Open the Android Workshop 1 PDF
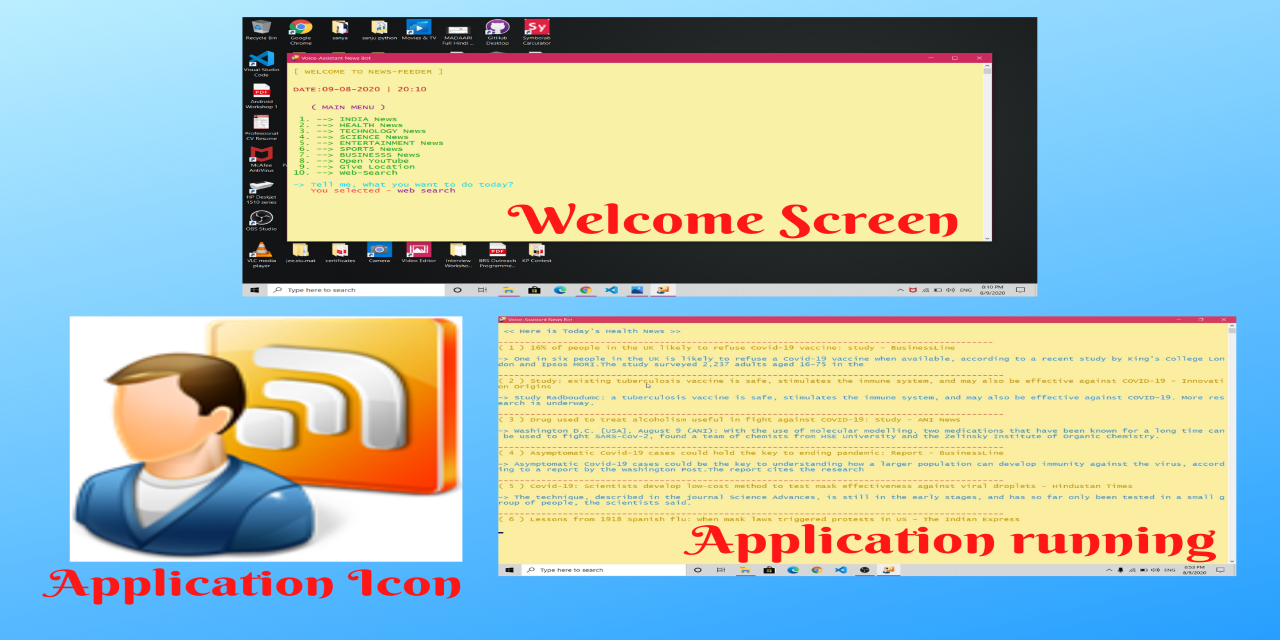 pos(261,96)
